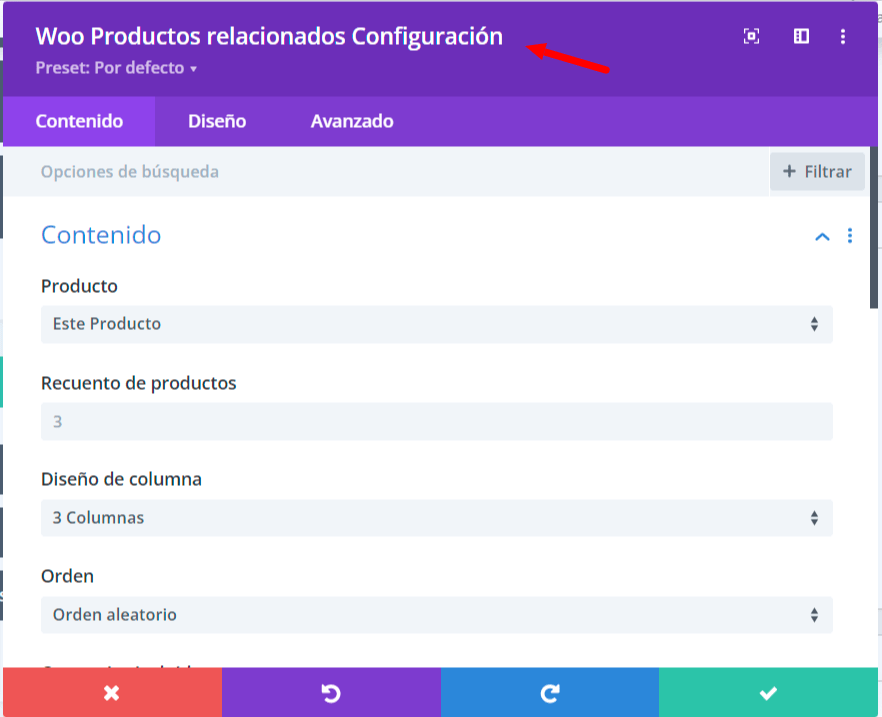Discard changes with the red X button
This screenshot has width=882, height=717.
112,692
